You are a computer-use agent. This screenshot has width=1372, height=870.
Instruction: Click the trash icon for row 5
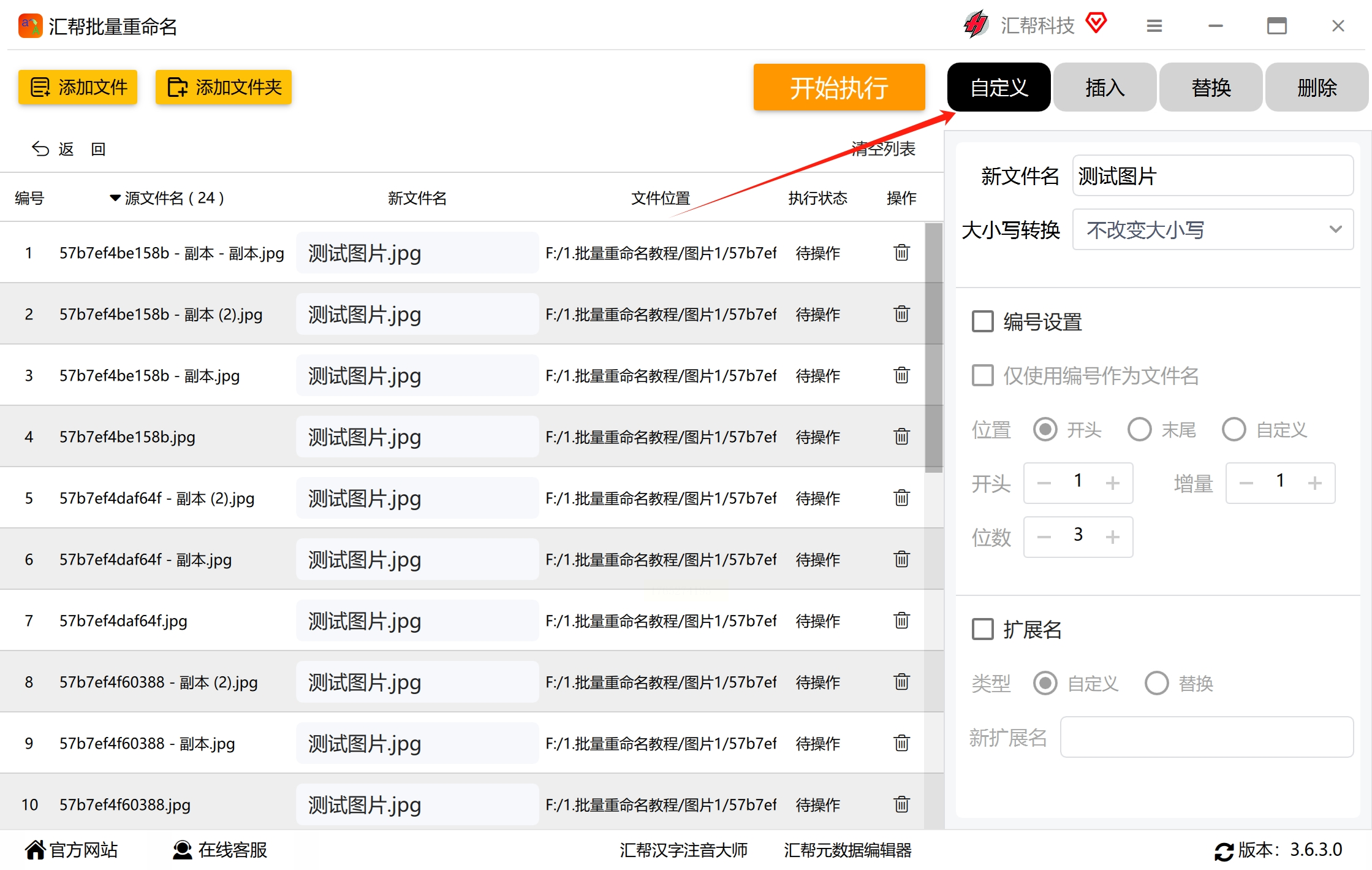click(901, 498)
